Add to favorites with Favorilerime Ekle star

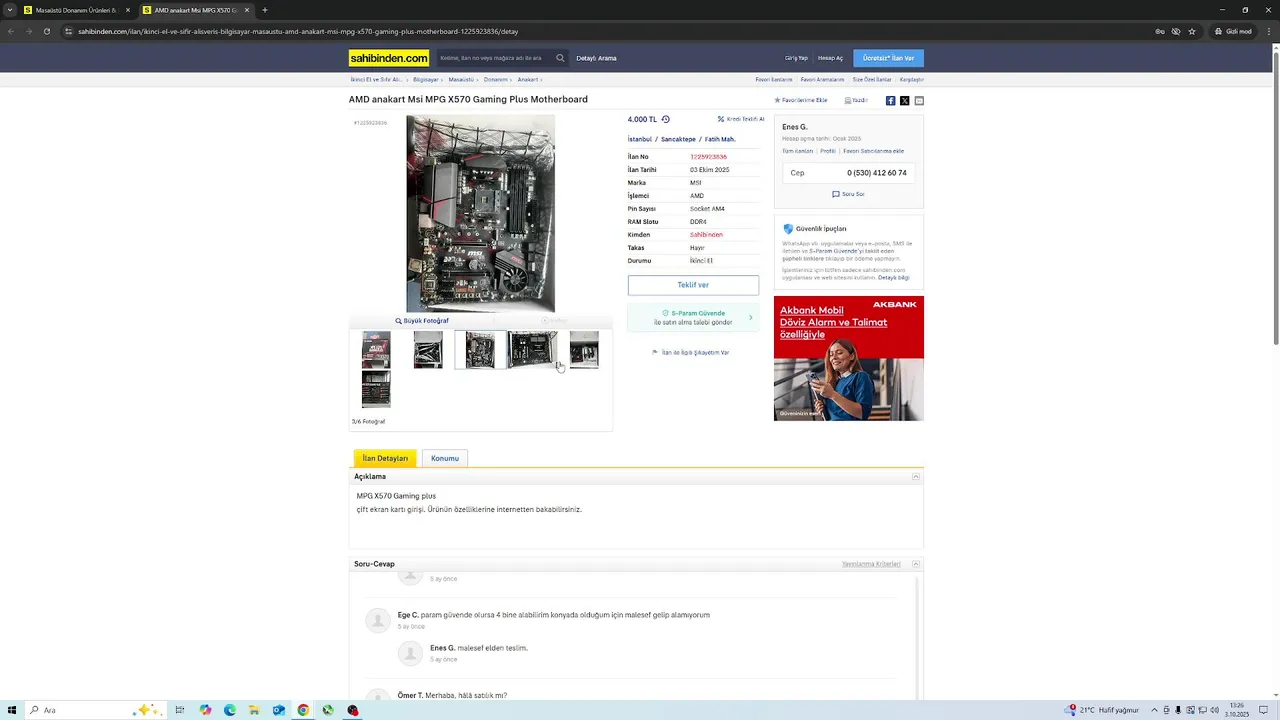[801, 100]
